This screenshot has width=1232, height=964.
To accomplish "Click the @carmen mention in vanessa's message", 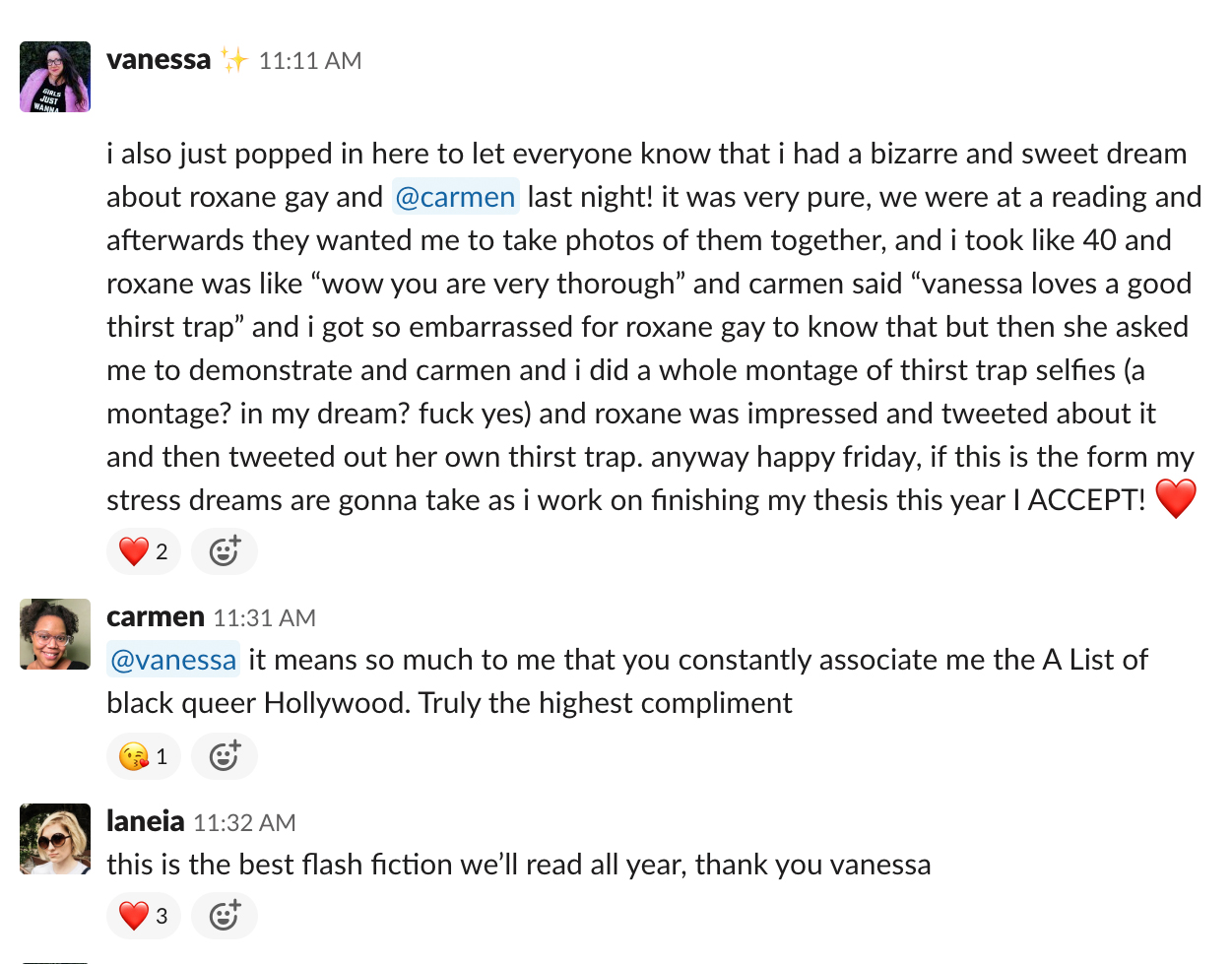I will coord(455,197).
